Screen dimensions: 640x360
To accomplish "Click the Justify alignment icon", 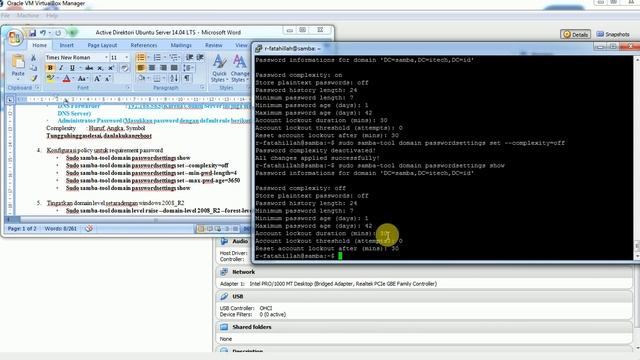I will click(x=174, y=68).
